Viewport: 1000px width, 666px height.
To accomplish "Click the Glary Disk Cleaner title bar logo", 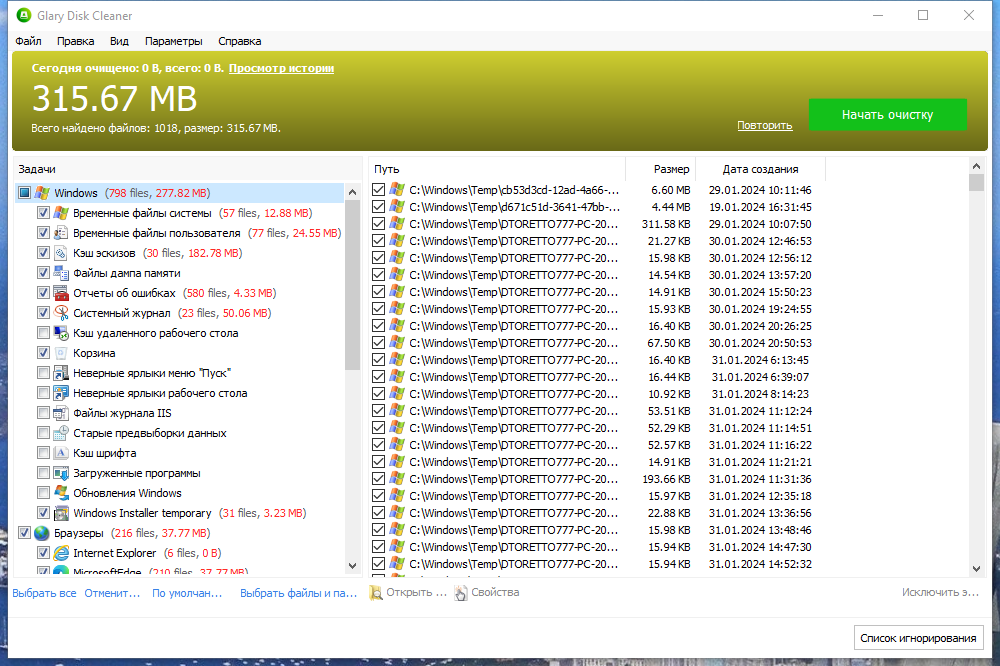I will pos(24,15).
